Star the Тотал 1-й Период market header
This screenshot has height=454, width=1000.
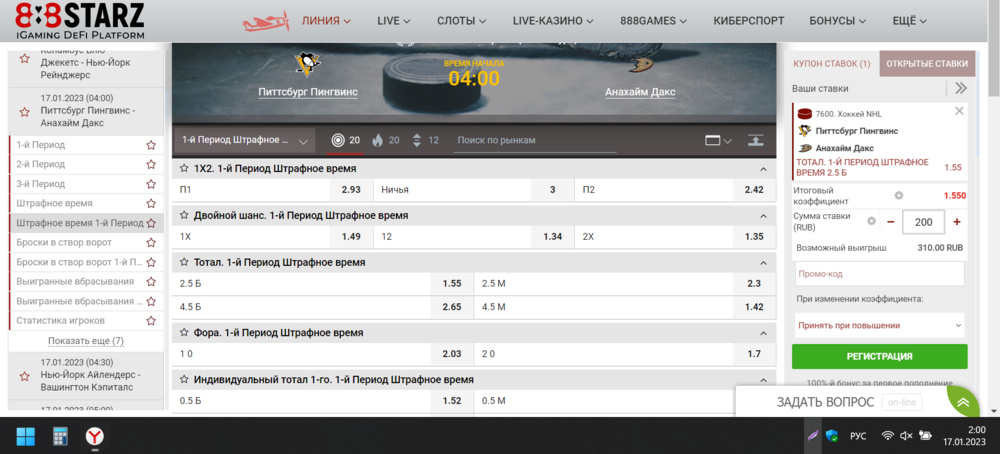[184, 262]
